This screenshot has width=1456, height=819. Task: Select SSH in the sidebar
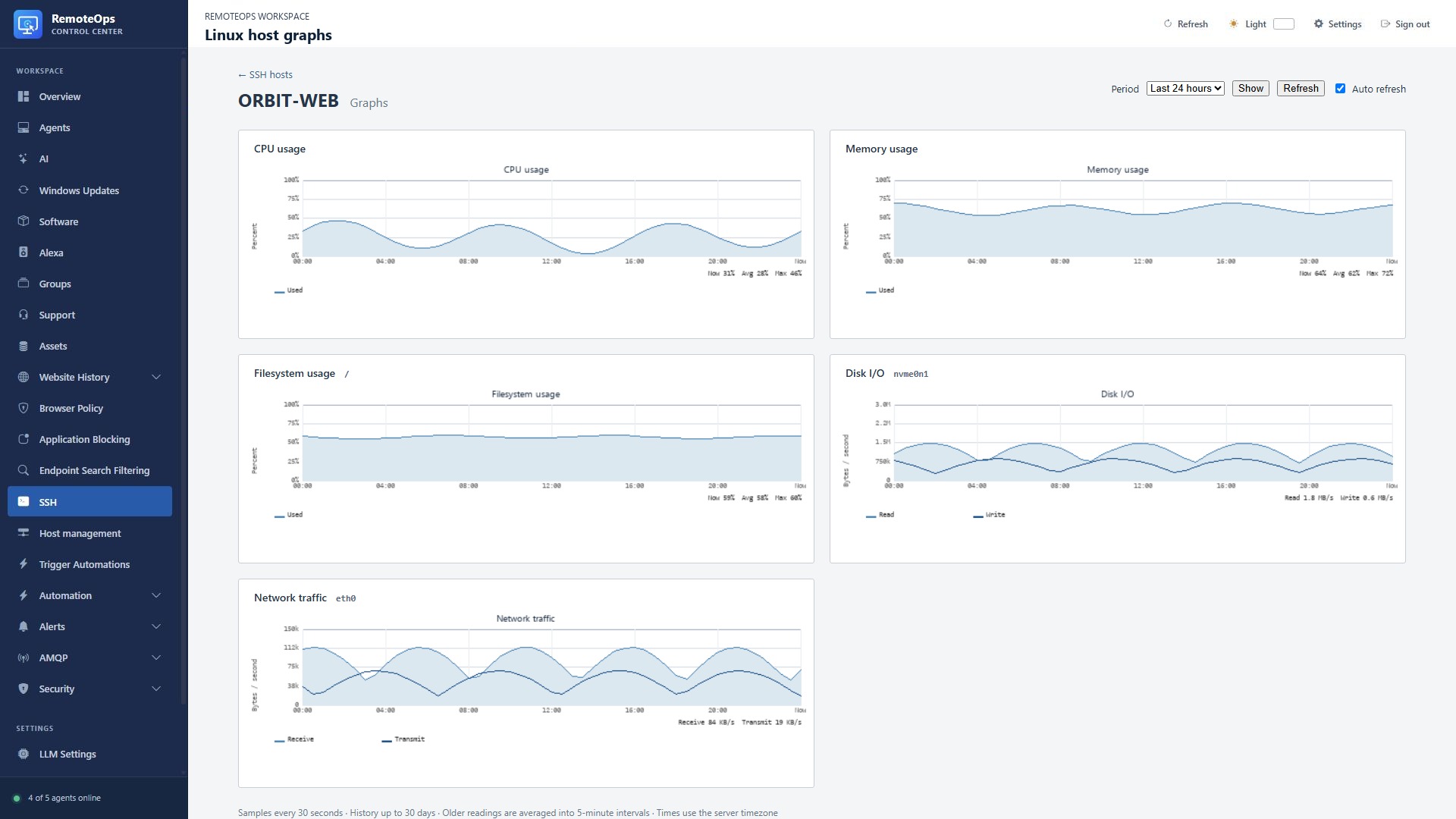point(89,501)
